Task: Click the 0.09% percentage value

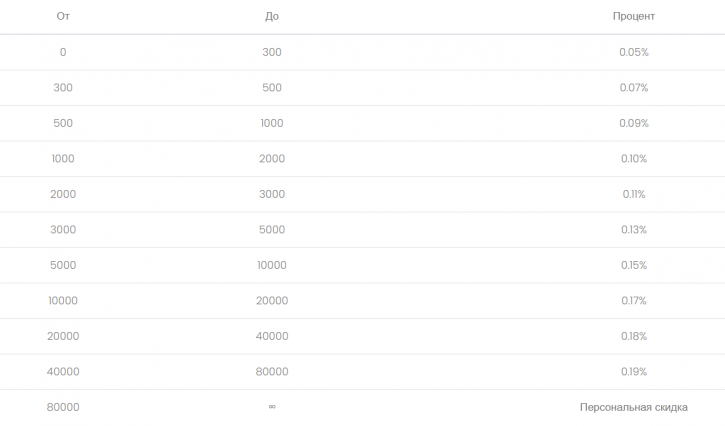Action: [634, 123]
